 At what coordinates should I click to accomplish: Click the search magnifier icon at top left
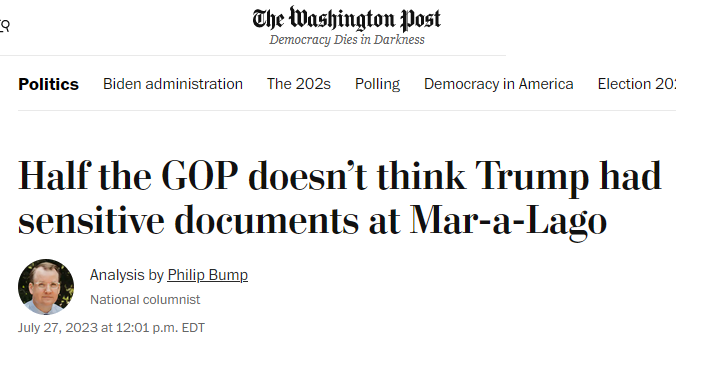(4, 26)
